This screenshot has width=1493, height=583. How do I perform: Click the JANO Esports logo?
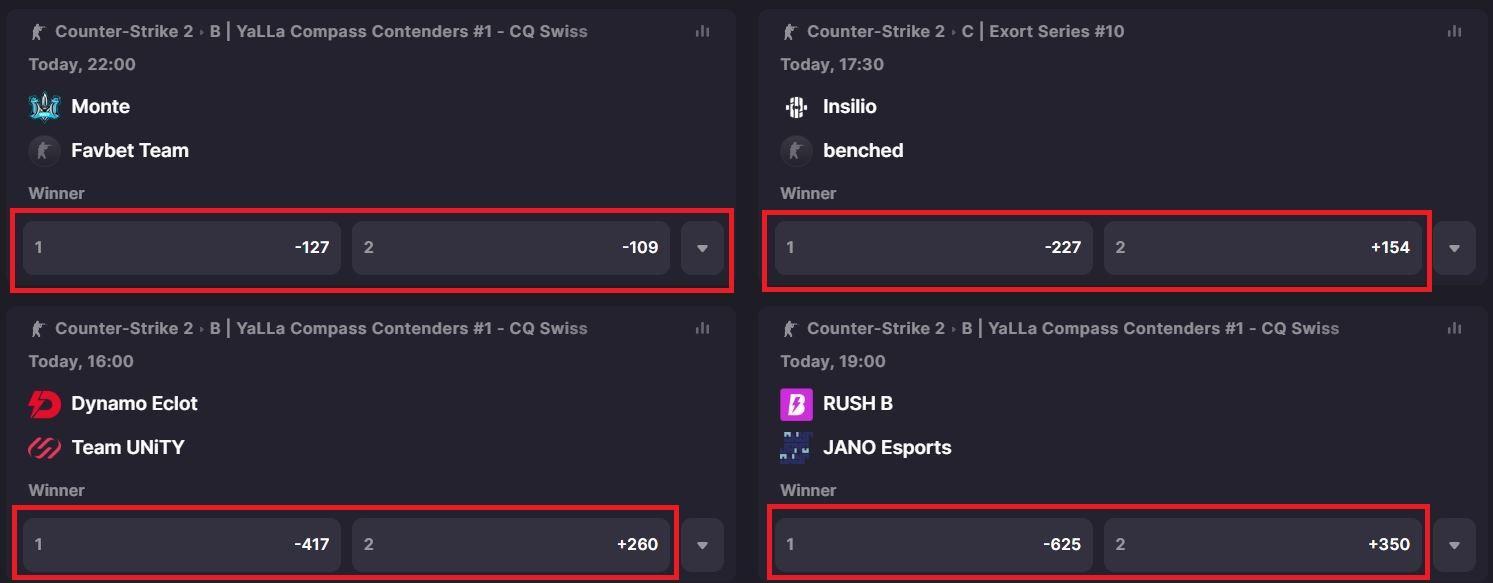pos(796,448)
